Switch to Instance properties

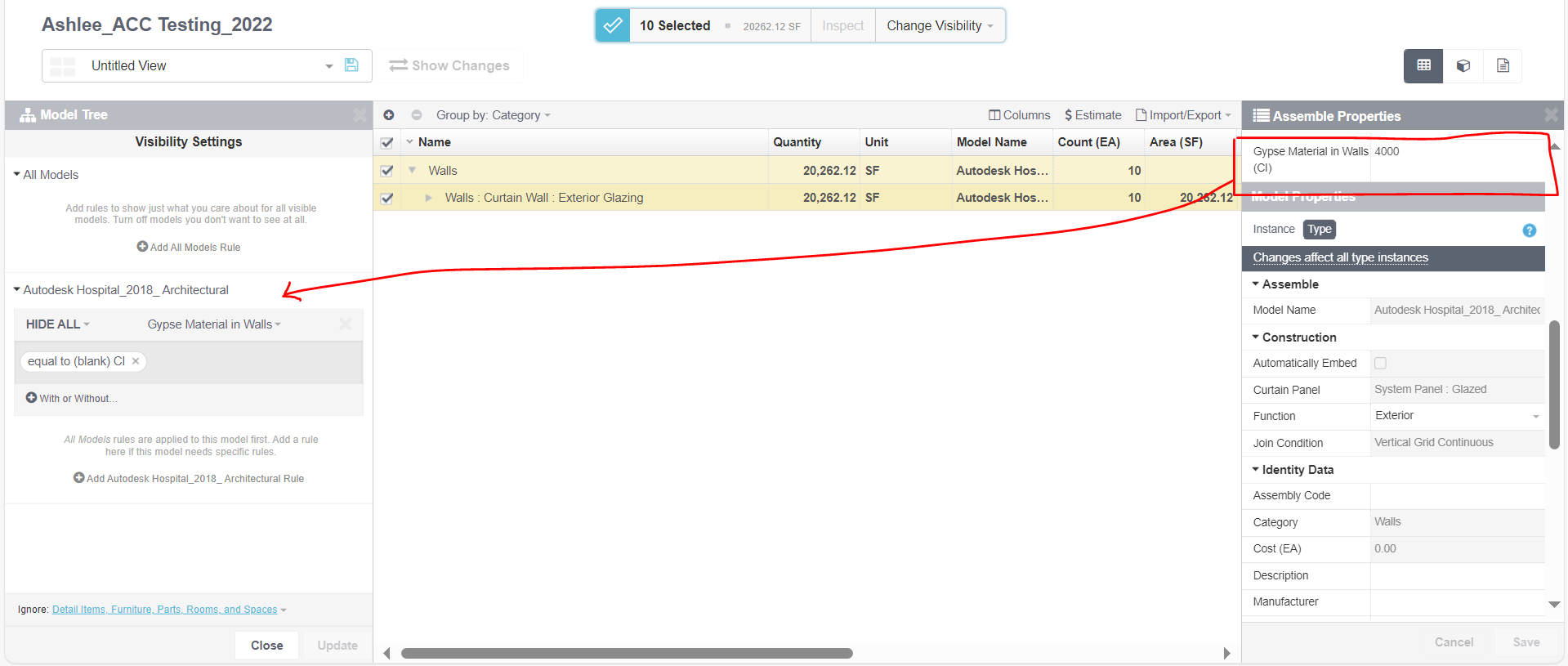pyautogui.click(x=1274, y=229)
